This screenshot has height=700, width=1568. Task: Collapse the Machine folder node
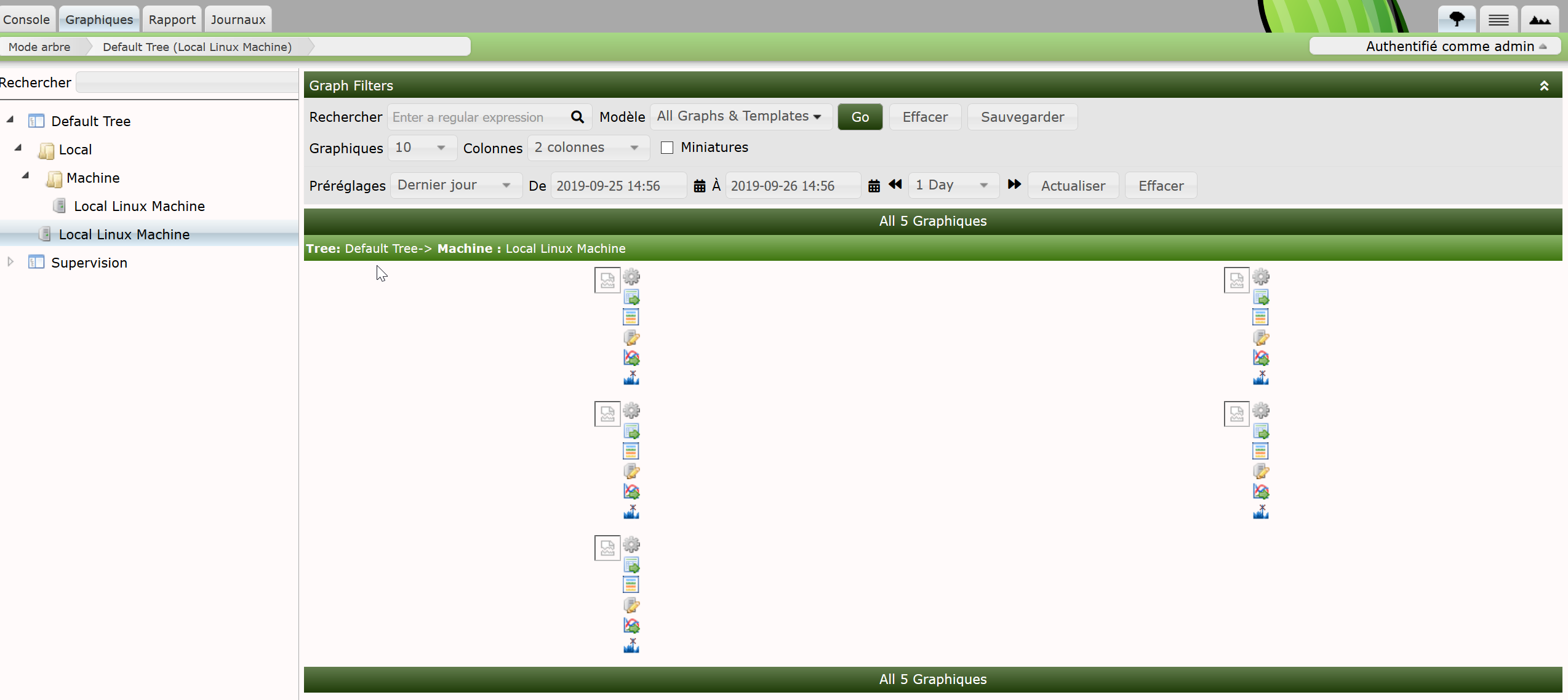click(26, 177)
